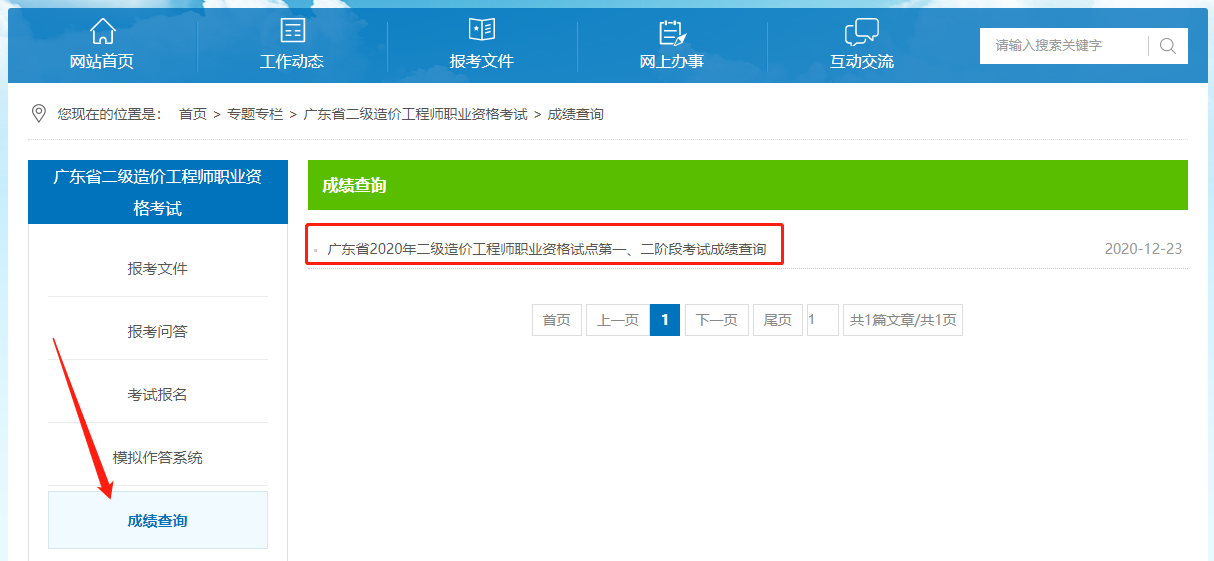This screenshot has height=561, width=1214.
Task: Click the news list icon above 工作动态
Action: click(x=292, y=31)
